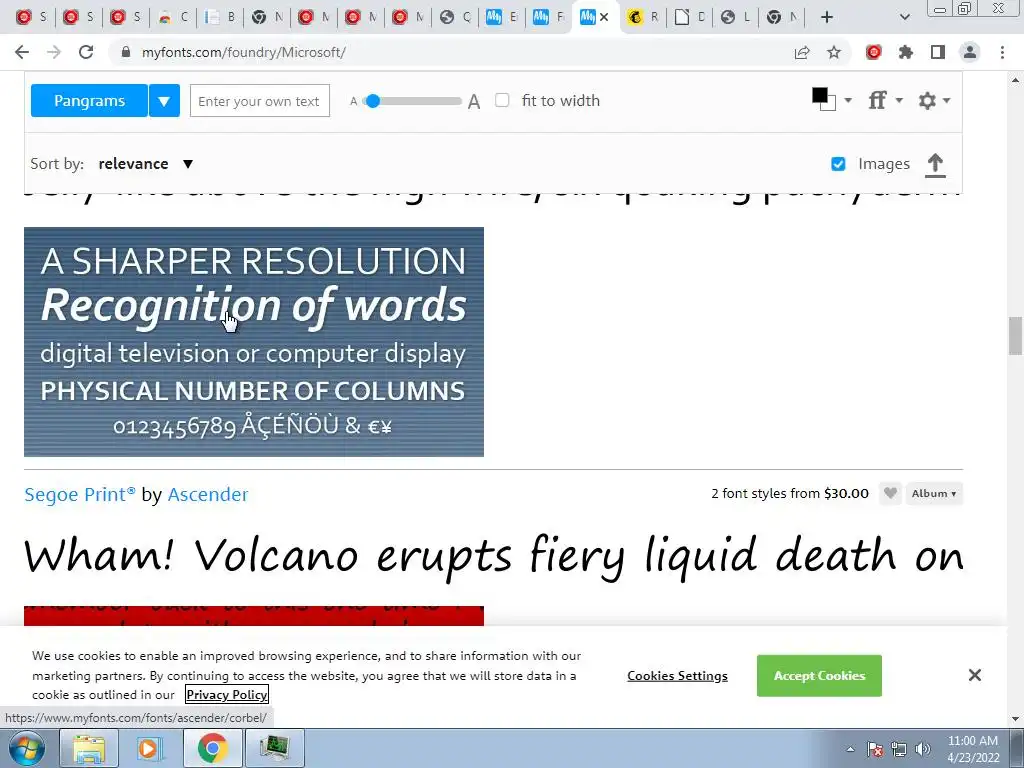Open the Extensions puzzle menu

tap(906, 52)
